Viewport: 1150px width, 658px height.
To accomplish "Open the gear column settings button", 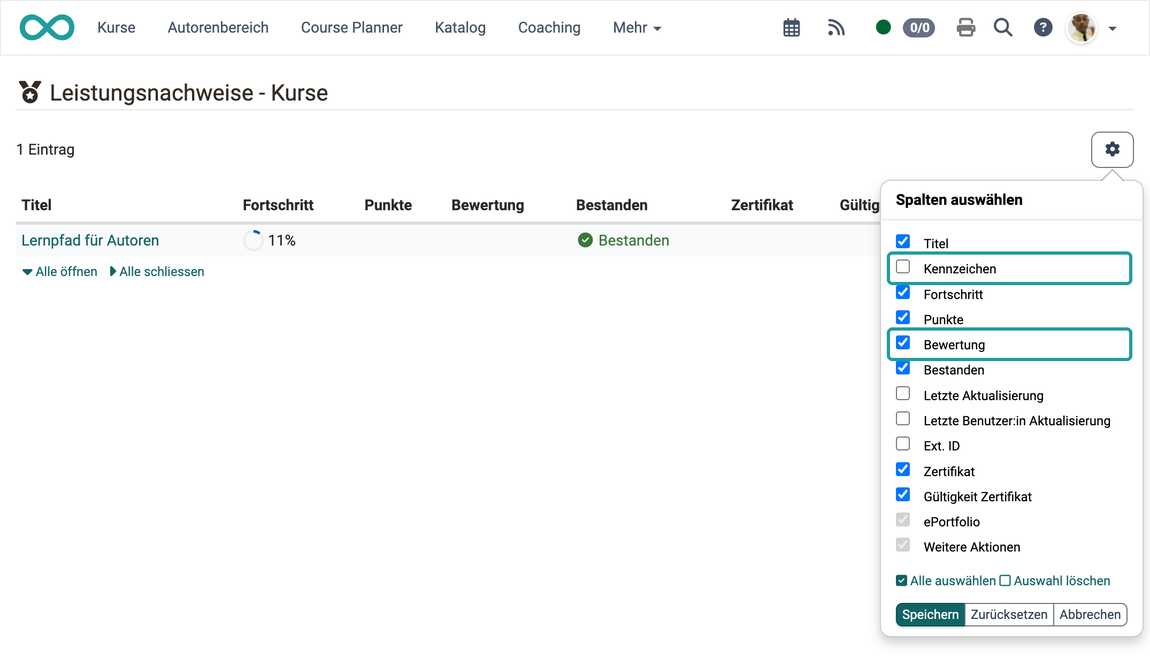I will point(1113,150).
